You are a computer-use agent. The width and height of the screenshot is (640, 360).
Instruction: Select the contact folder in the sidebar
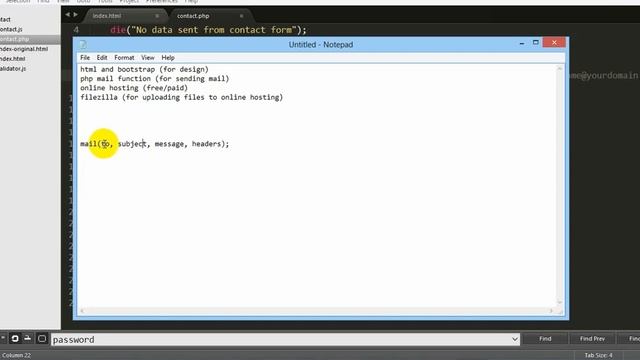(x=5, y=20)
